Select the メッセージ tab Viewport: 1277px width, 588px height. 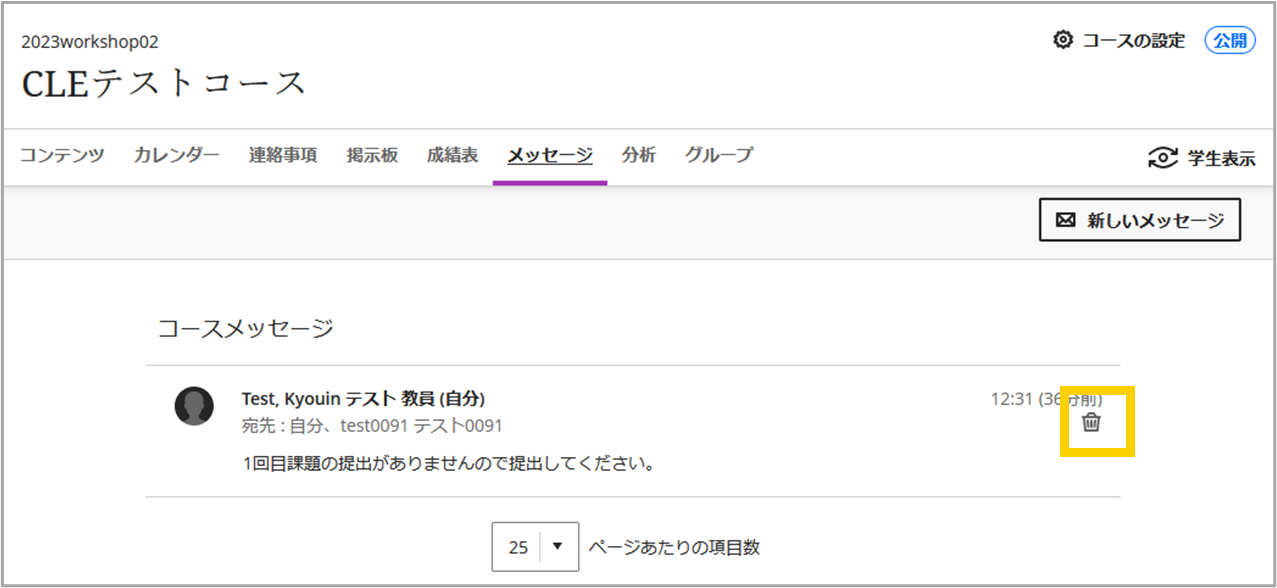[x=550, y=155]
